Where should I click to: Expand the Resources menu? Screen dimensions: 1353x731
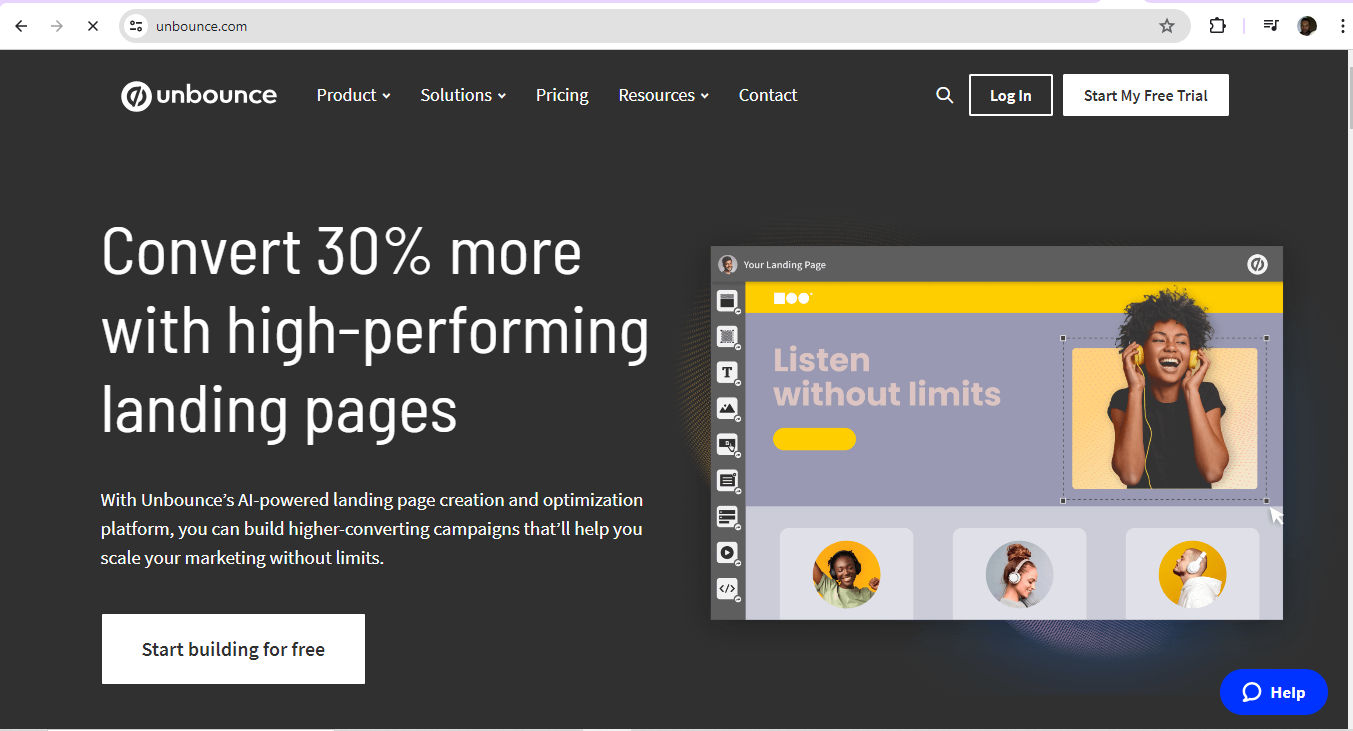[663, 95]
